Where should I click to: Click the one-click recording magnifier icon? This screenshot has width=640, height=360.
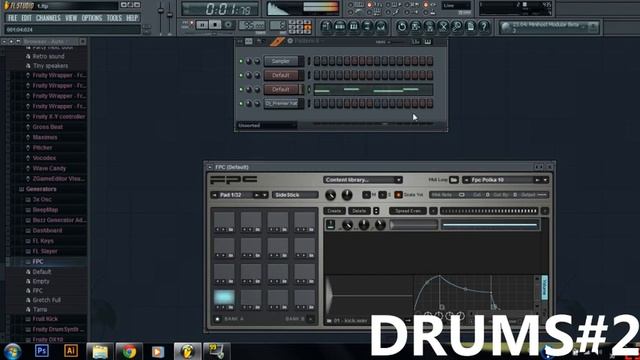point(457,27)
